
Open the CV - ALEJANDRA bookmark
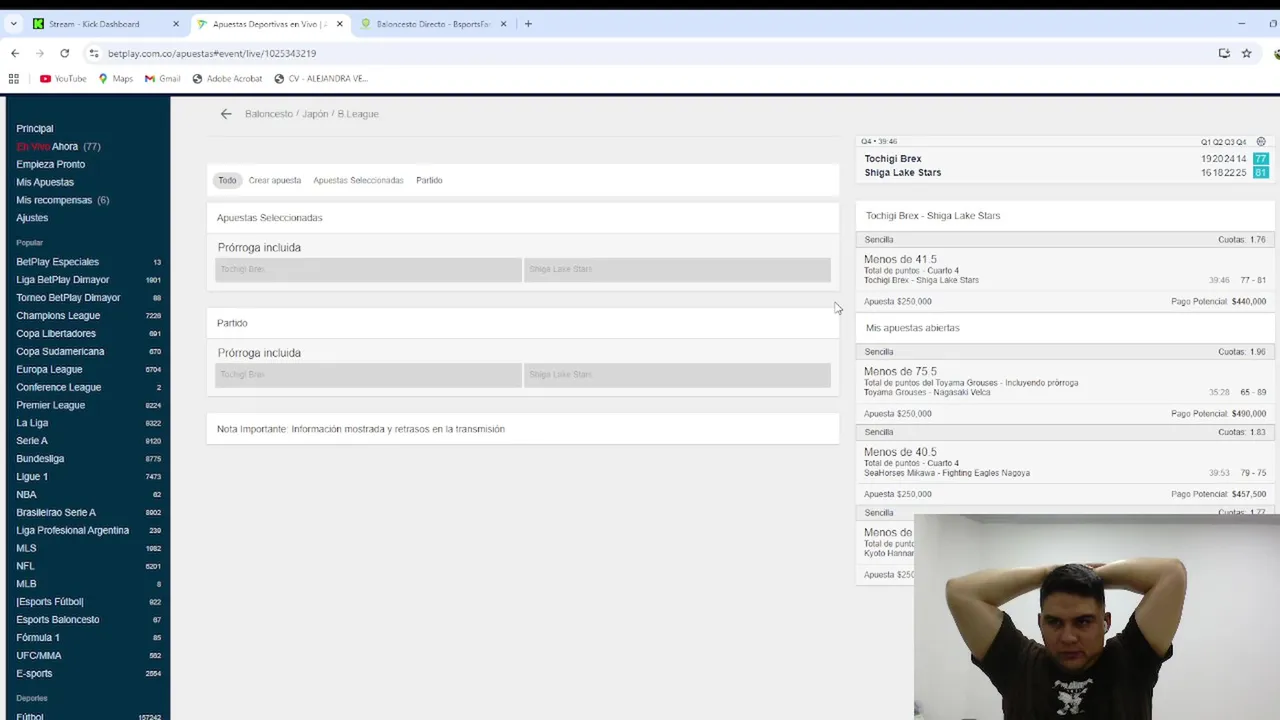(x=321, y=78)
